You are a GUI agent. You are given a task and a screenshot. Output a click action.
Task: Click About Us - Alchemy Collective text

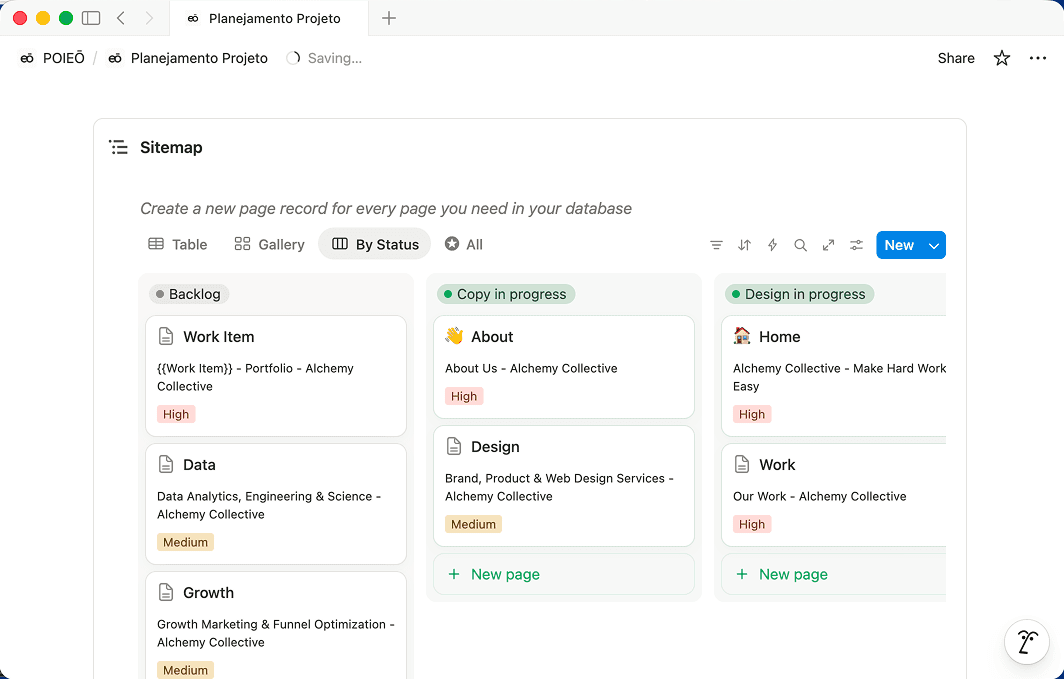tap(531, 368)
